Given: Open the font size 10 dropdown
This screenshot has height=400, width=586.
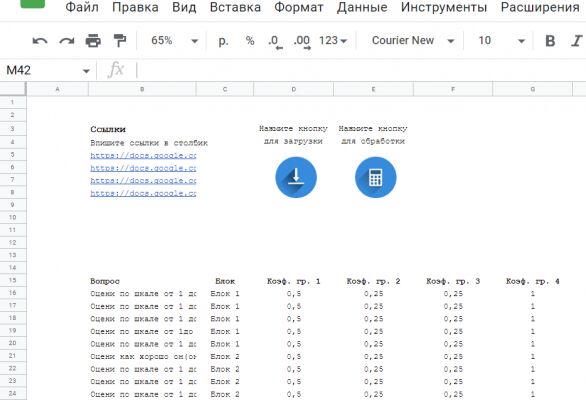Looking at the screenshot, I should click(x=502, y=40).
